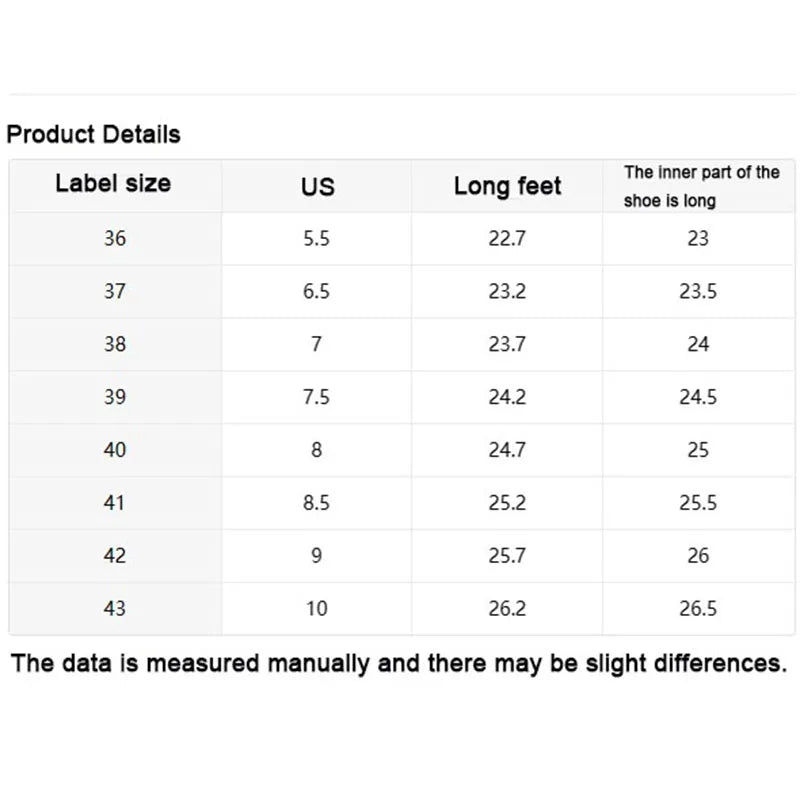This screenshot has height=800, width=800.
Task: Click the 25.2 long feet value
Action: click(507, 503)
